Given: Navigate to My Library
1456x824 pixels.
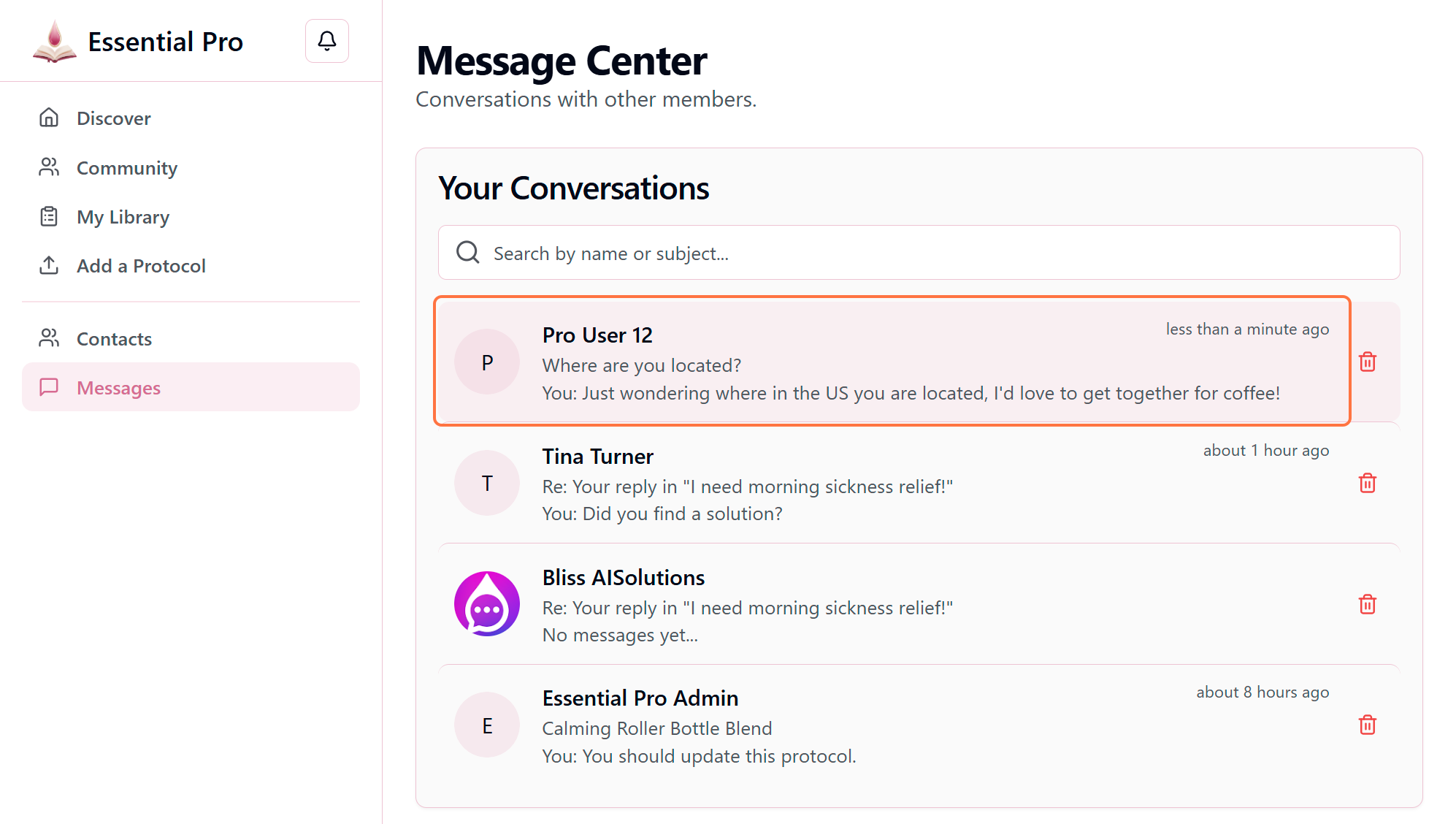Looking at the screenshot, I should tap(123, 217).
